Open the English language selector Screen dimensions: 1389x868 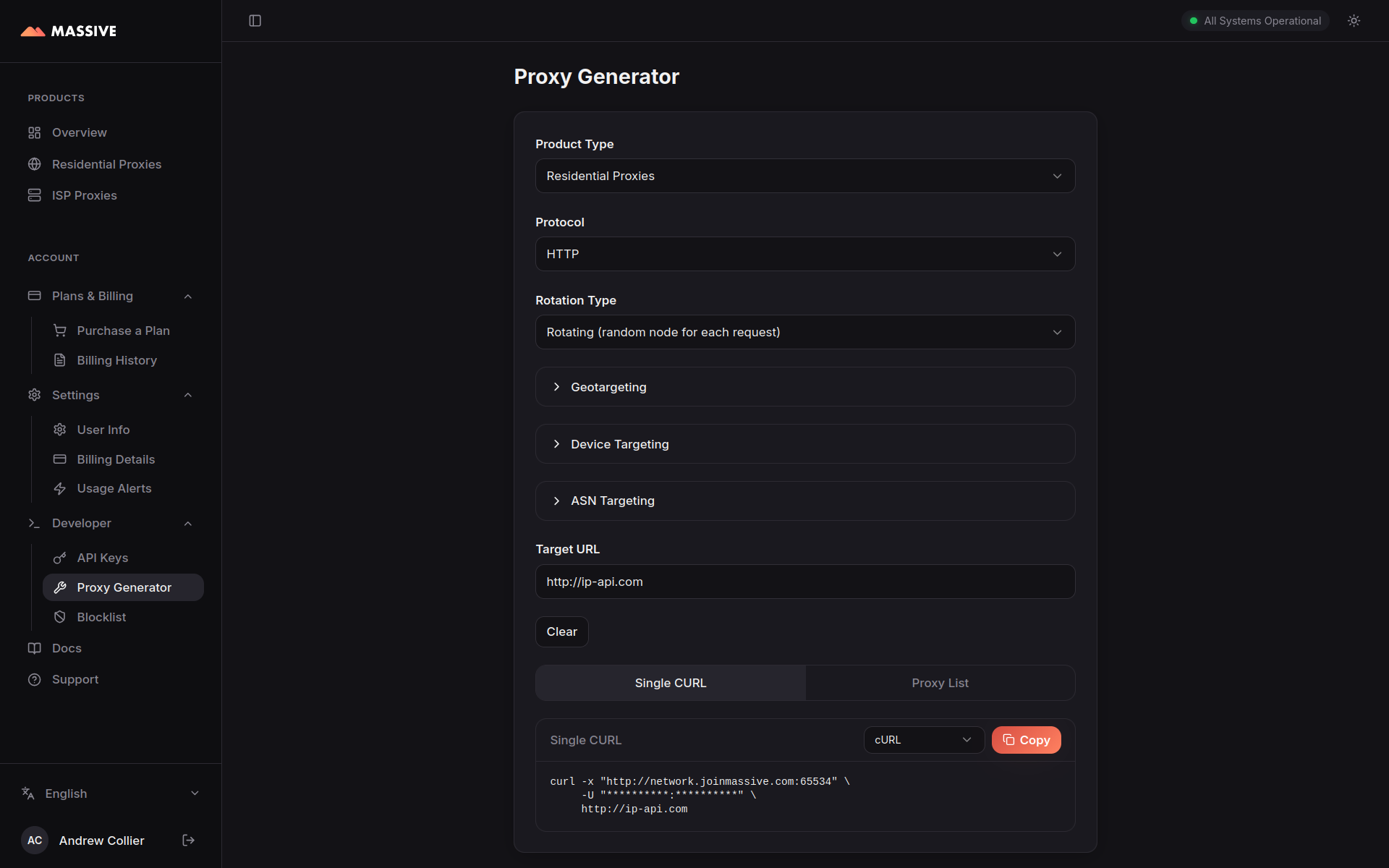[x=110, y=793]
